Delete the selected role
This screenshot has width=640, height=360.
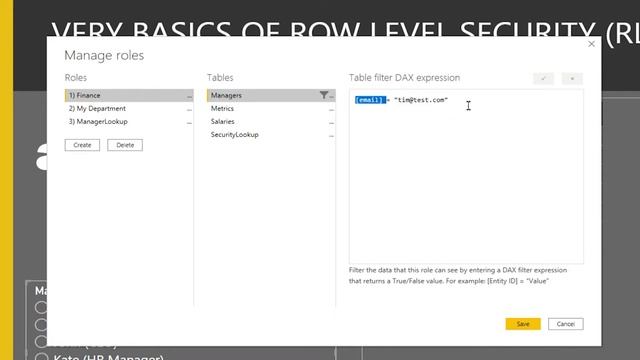pyautogui.click(x=125, y=145)
